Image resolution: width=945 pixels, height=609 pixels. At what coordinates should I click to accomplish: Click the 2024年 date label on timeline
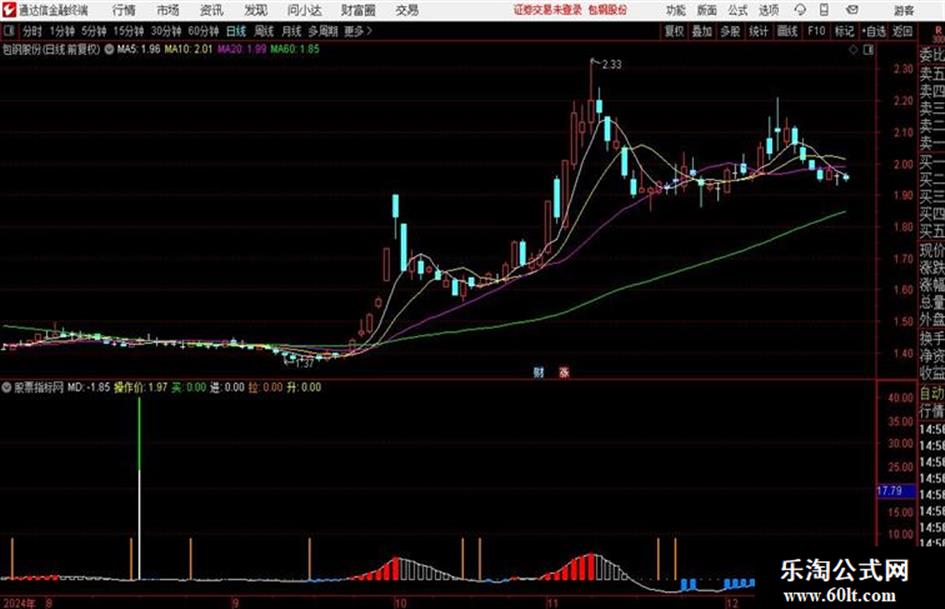coord(19,603)
